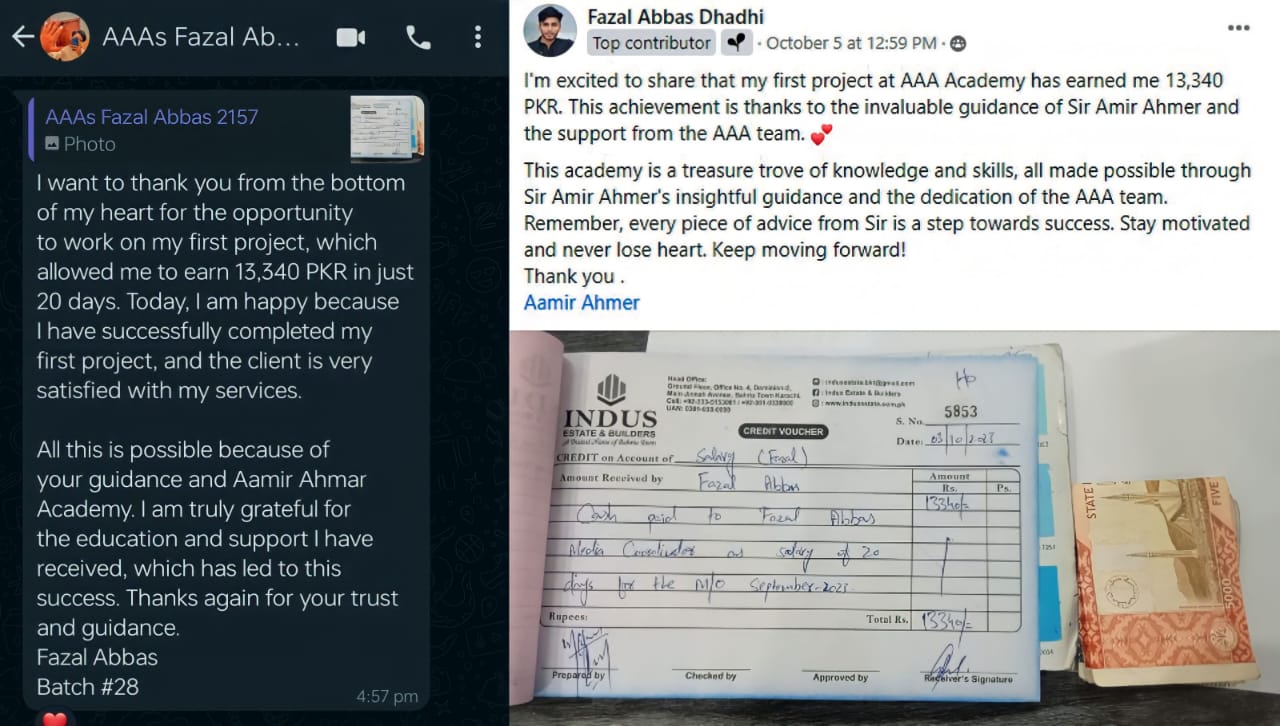
Task: Click the post audience icon after the timestamp
Action: click(958, 43)
